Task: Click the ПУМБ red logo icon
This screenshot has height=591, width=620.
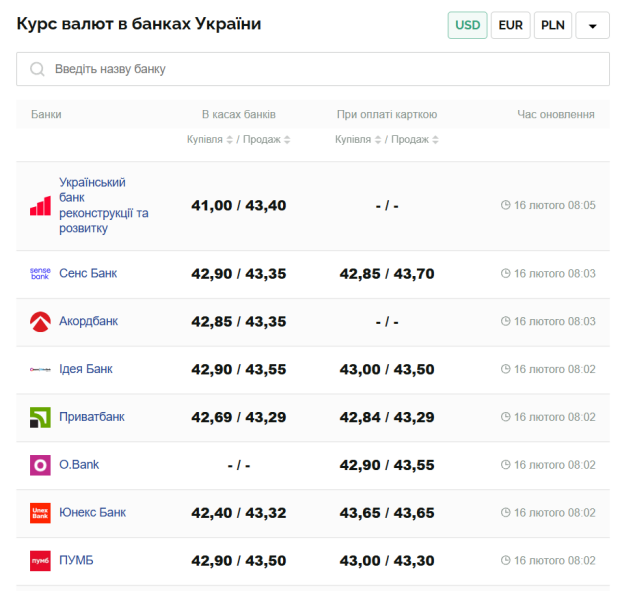Action: 40,561
